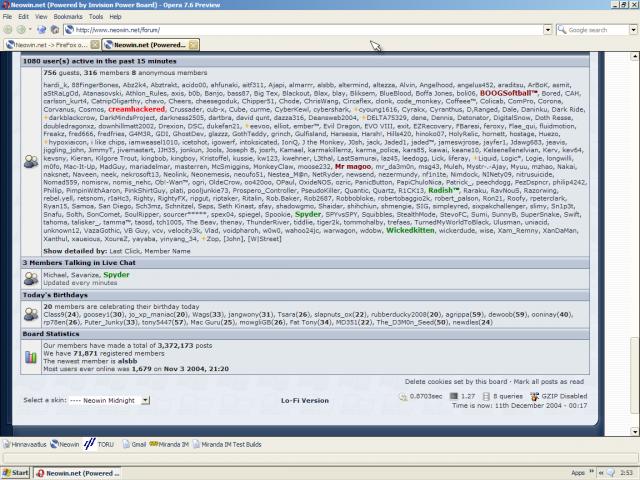This screenshot has width=640, height=480.
Task: Open creamhackered's profile link
Action: (x=136, y=109)
